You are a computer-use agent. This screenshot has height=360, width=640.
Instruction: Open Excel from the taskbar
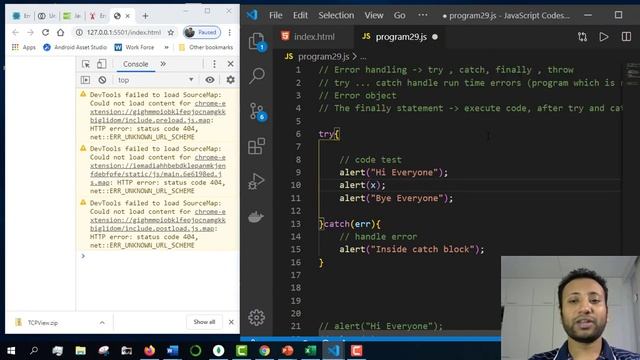pyautogui.click(x=311, y=351)
